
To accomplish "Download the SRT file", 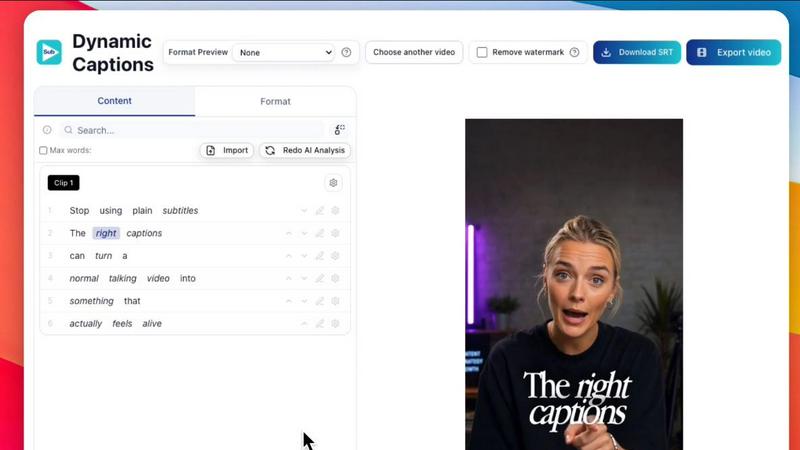I will click(x=637, y=52).
